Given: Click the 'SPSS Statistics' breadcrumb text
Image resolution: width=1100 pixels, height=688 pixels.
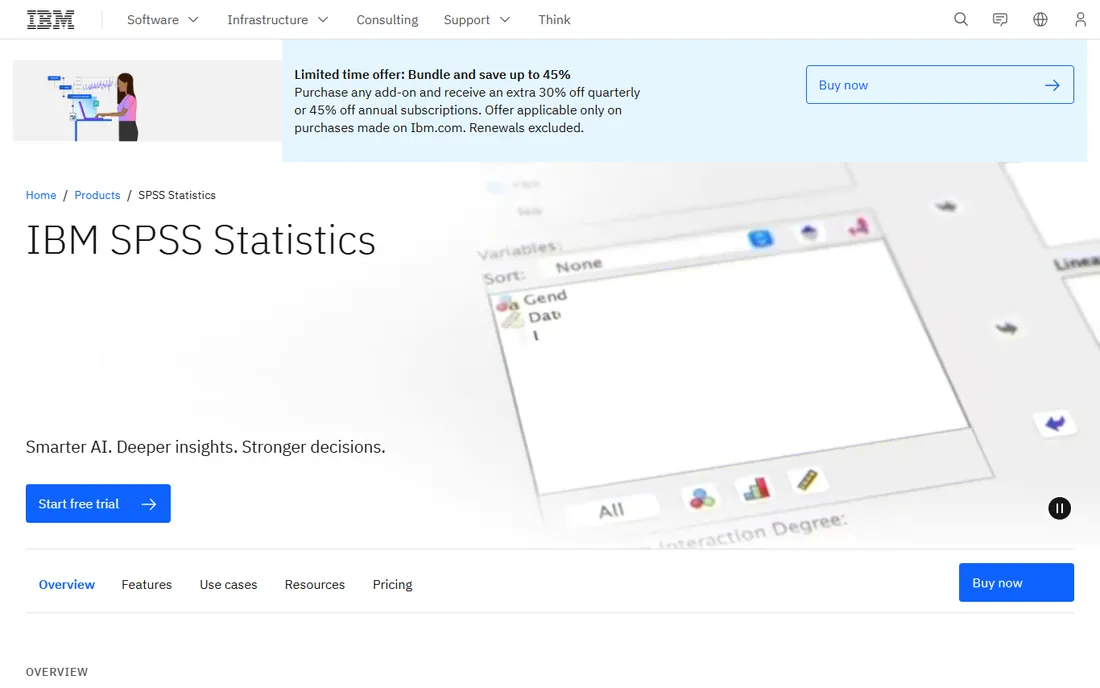Looking at the screenshot, I should pyautogui.click(x=177, y=195).
